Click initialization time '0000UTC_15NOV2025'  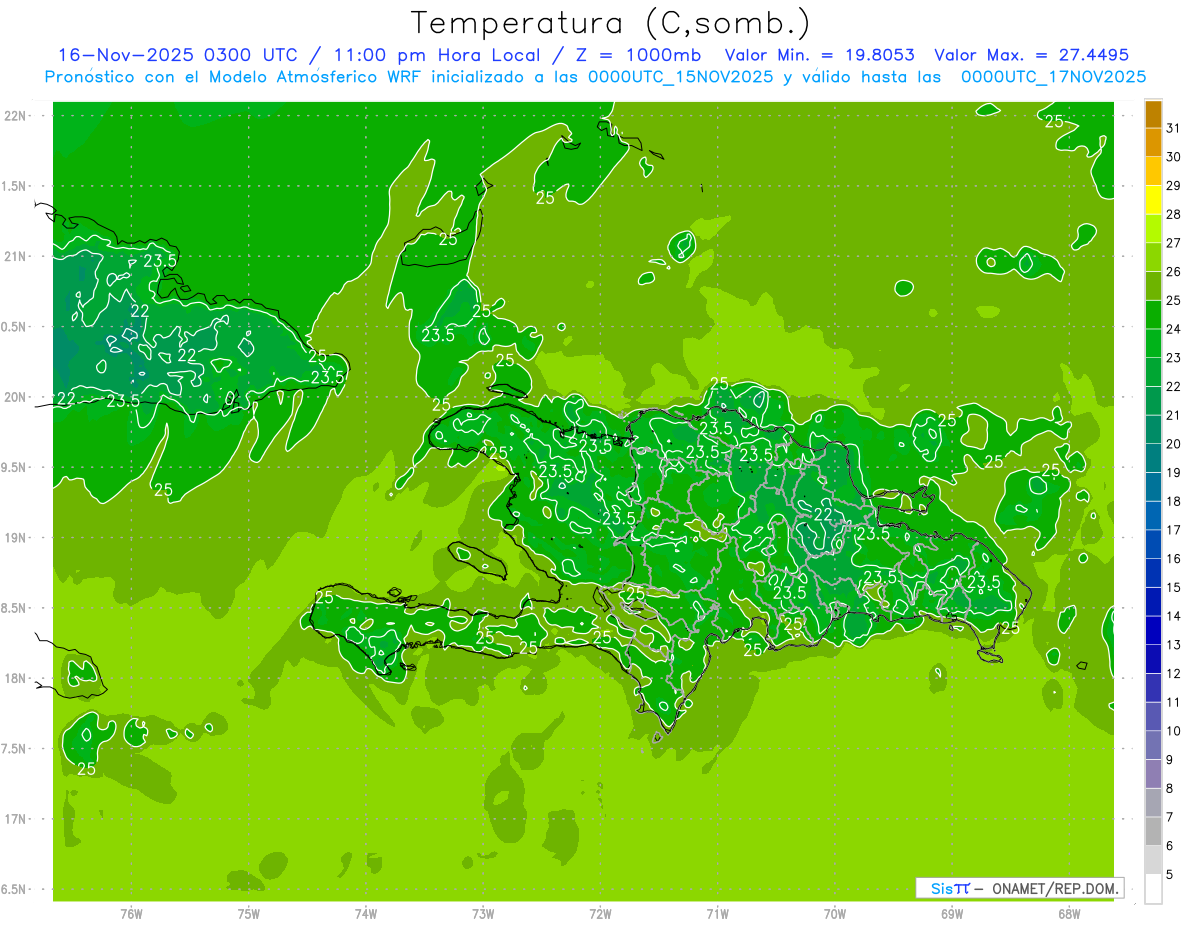tap(678, 77)
